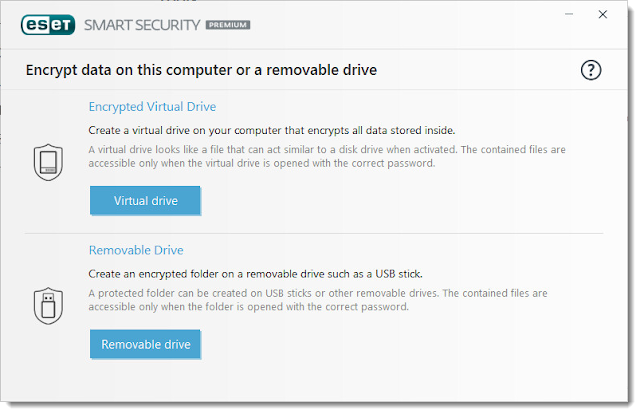
Task: Open the Removable Drive heading link
Action: pos(136,250)
